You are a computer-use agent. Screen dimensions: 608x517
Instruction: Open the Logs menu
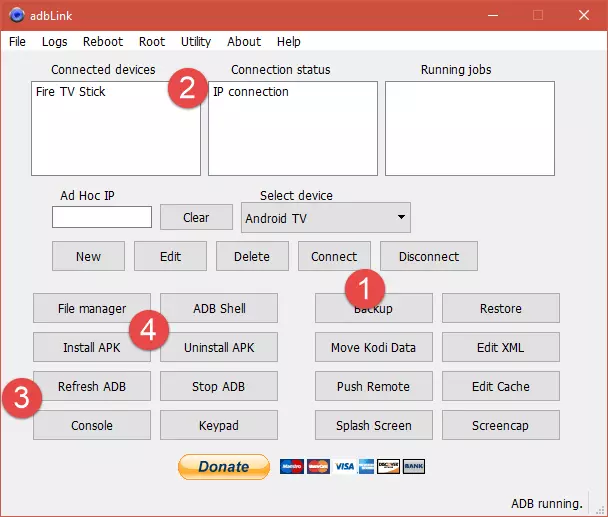tap(55, 41)
